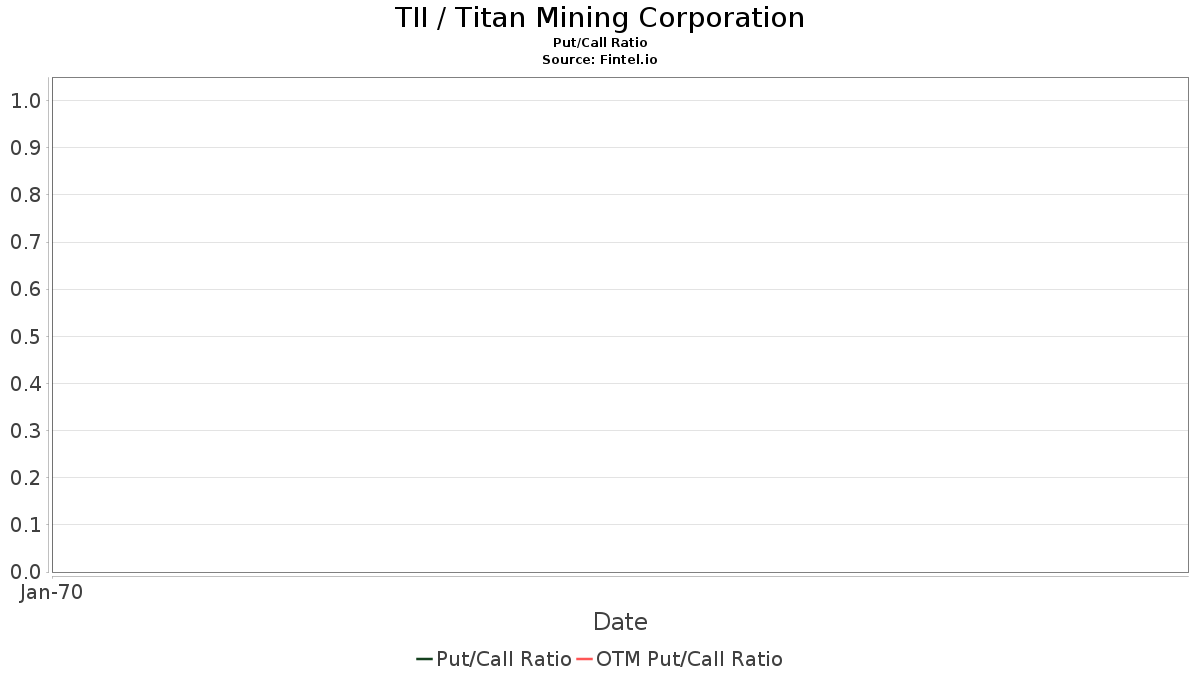This screenshot has width=1200, height=675.
Task: Click the 0.8 y-axis tick label
Action: [x=25, y=195]
